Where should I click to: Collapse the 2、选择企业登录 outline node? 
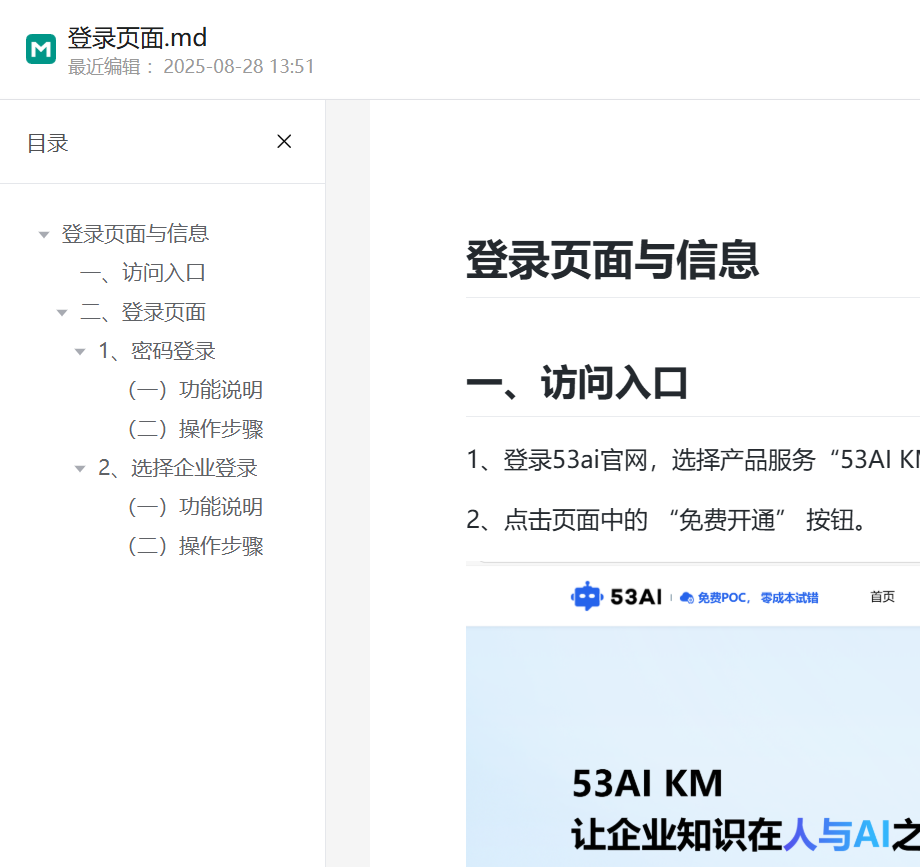(x=80, y=469)
